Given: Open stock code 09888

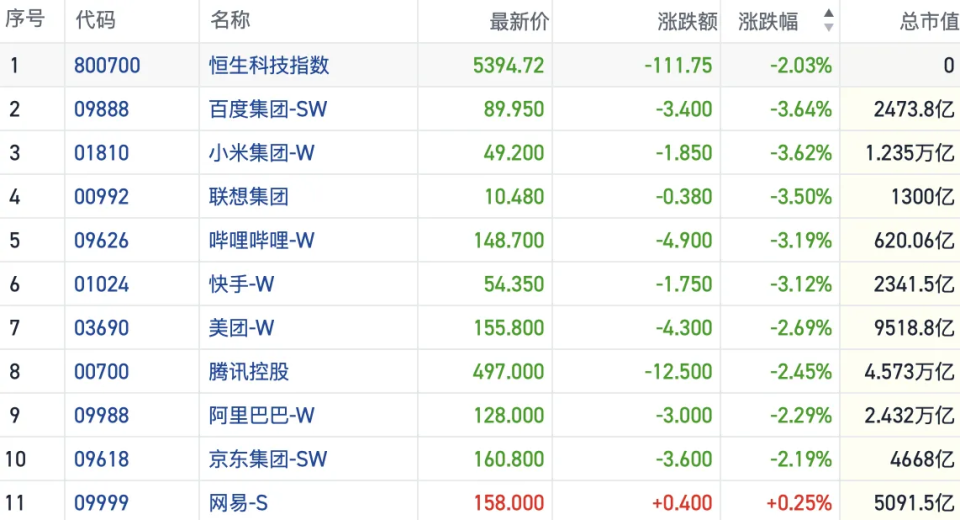Looking at the screenshot, I should coord(102,109).
